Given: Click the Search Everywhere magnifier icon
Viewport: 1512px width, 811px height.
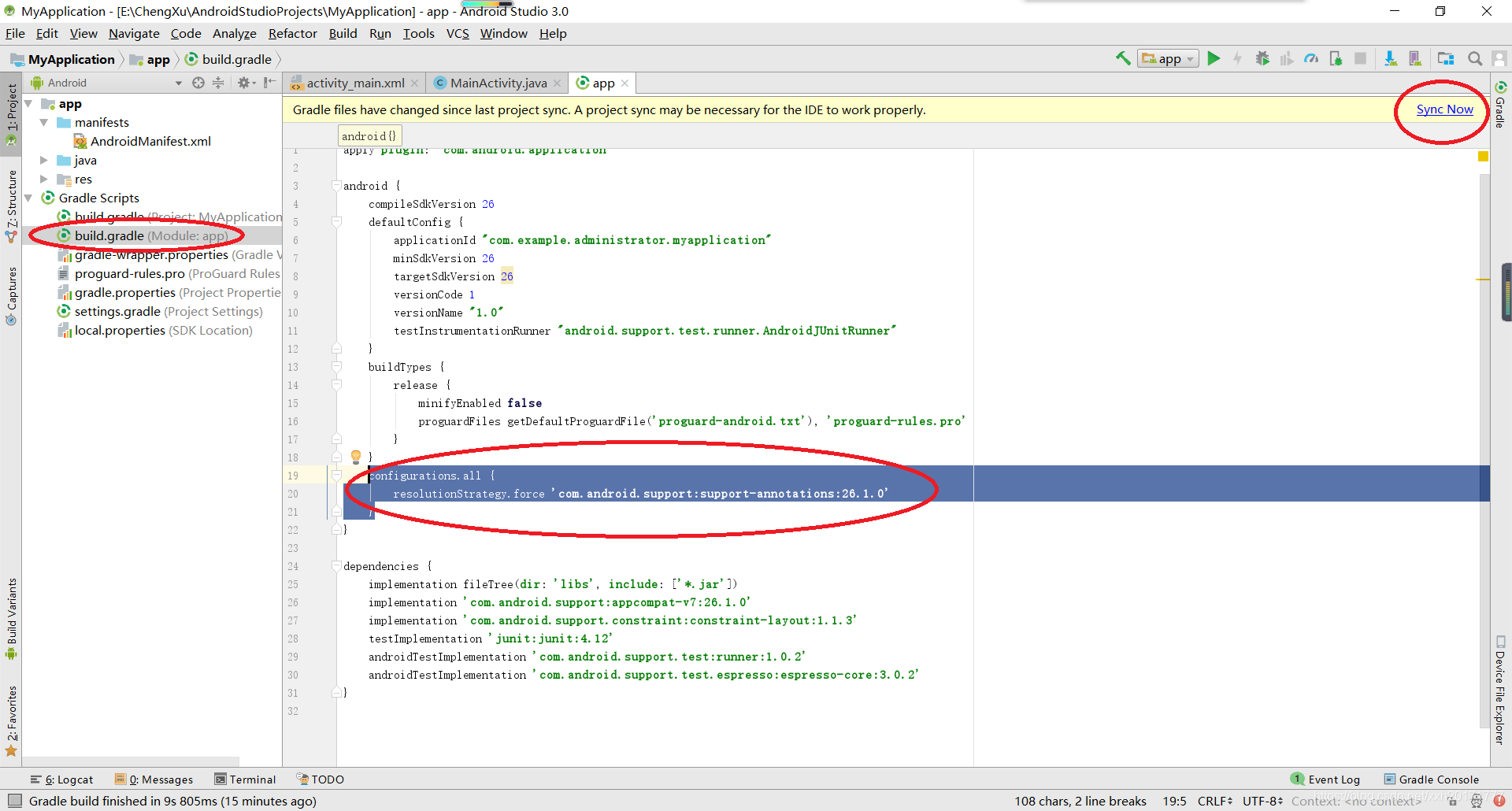Looking at the screenshot, I should pyautogui.click(x=1475, y=58).
